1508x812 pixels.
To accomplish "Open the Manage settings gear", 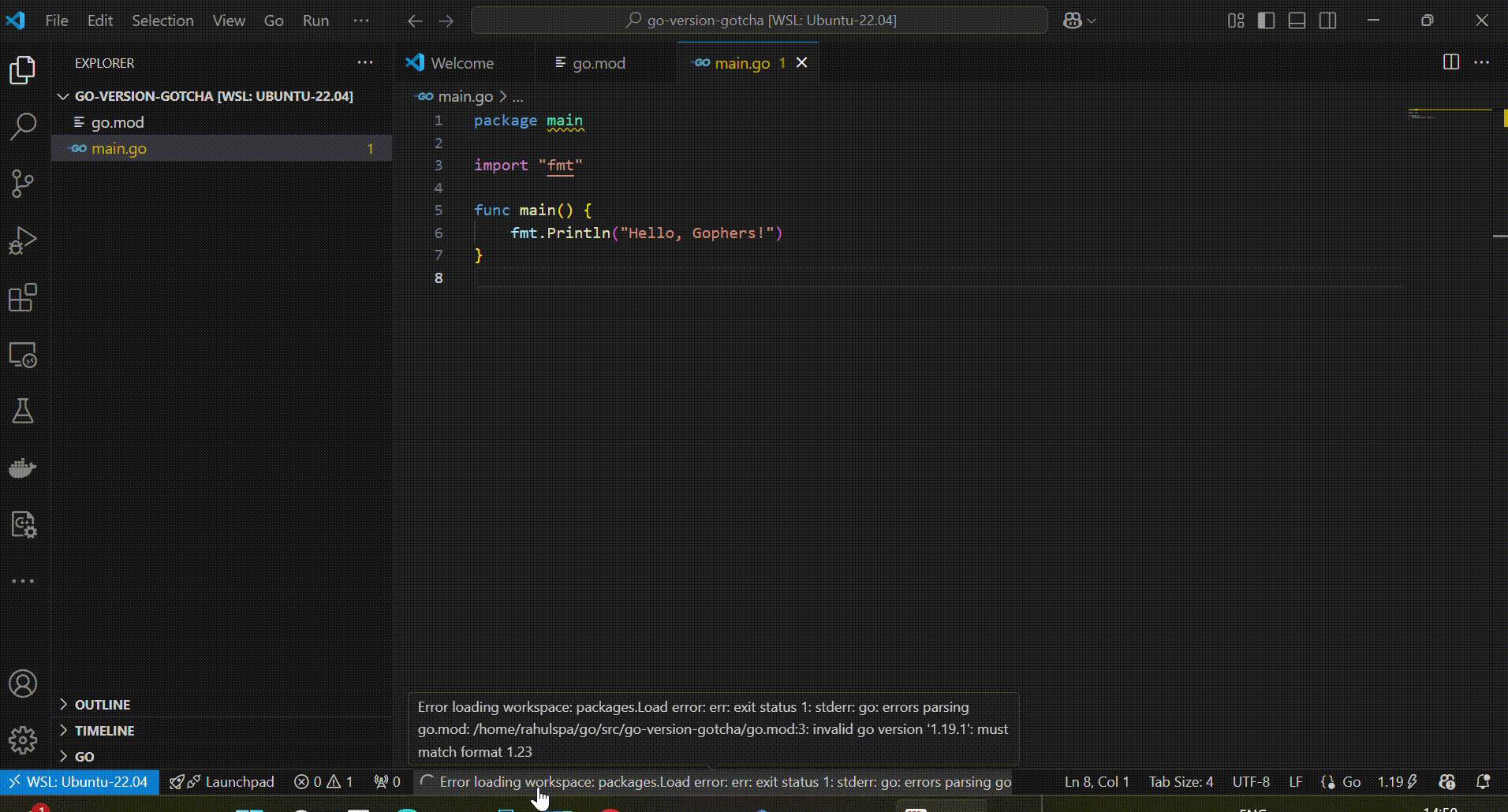I will coord(23,740).
